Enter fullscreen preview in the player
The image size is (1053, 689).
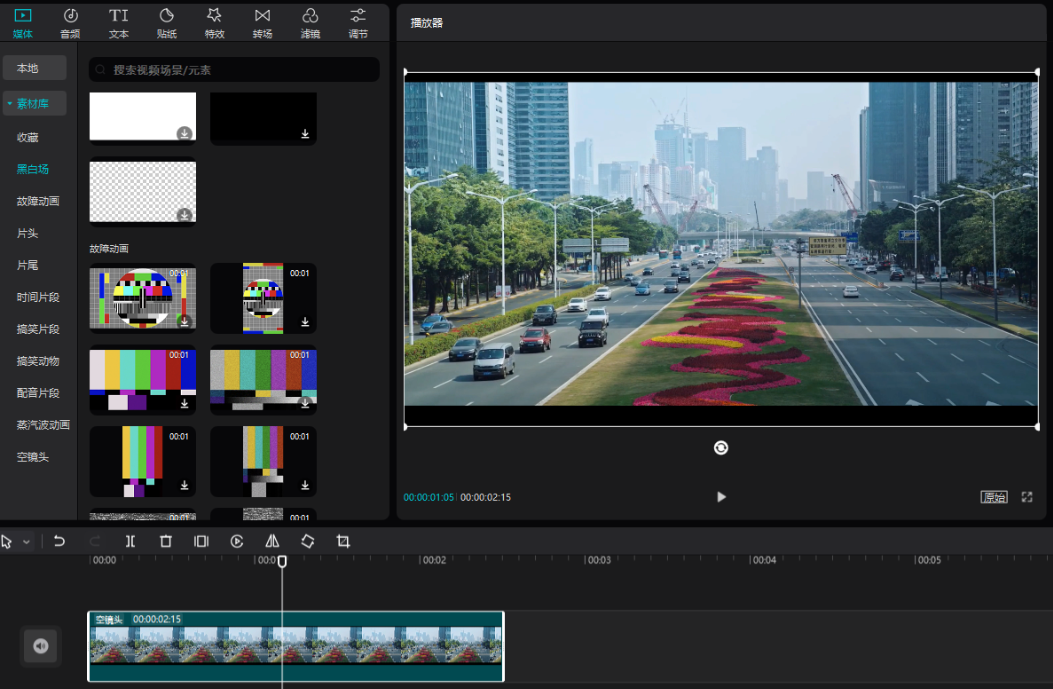tap(1027, 497)
